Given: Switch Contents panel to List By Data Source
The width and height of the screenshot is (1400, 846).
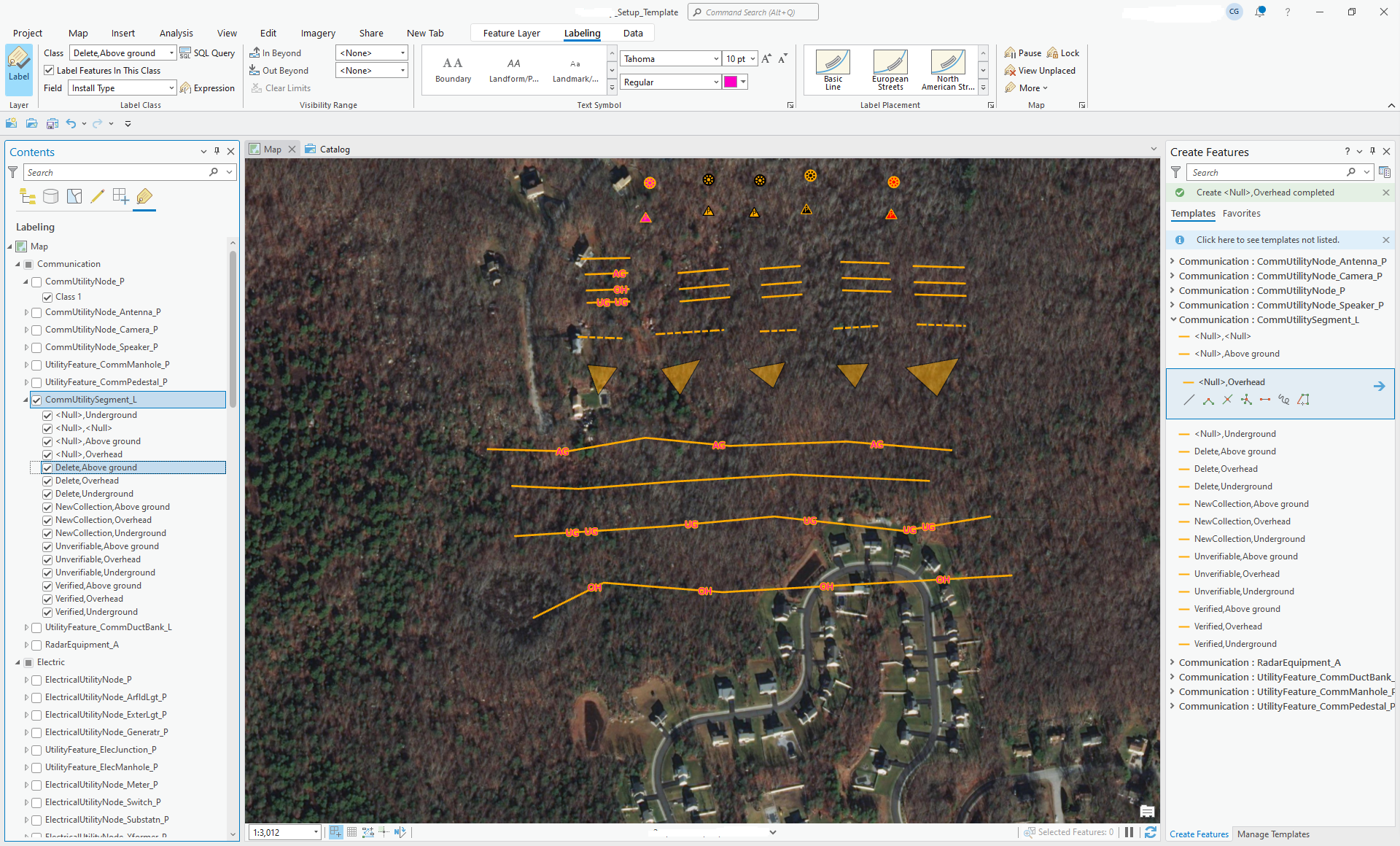Looking at the screenshot, I should pos(50,195).
